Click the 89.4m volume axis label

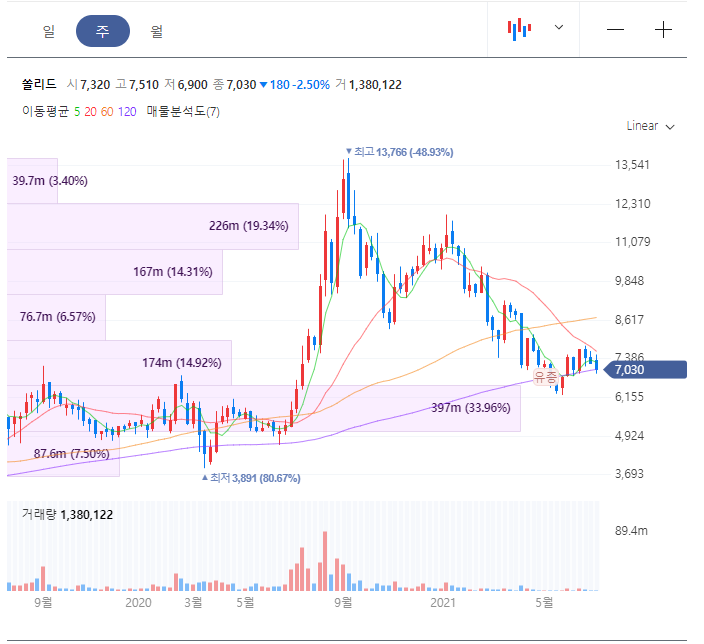pyautogui.click(x=631, y=531)
